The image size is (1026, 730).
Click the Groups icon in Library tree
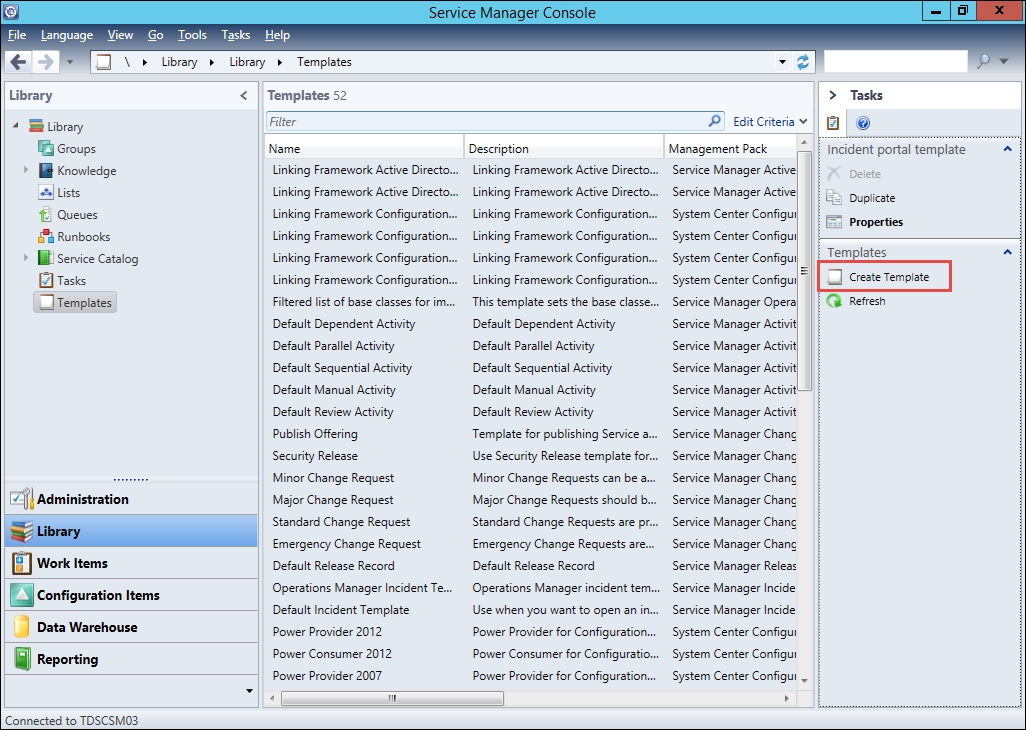[x=46, y=148]
